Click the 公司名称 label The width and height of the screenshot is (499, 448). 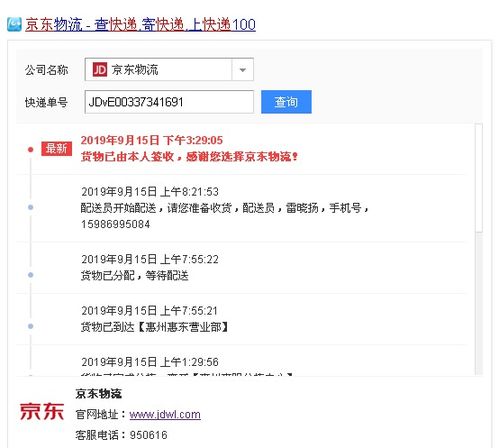coord(46,70)
